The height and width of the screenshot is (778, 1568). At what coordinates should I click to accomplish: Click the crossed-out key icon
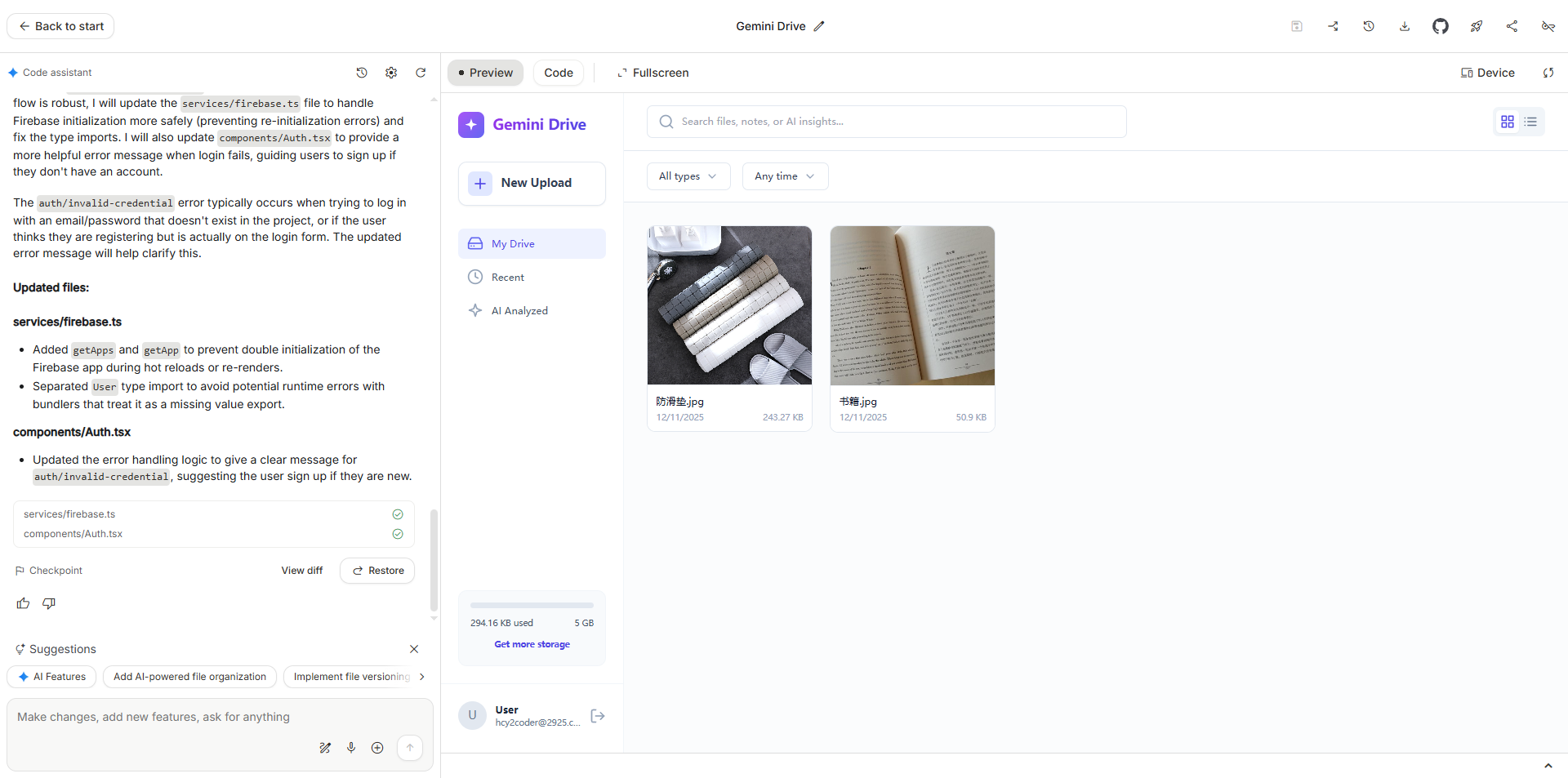[1548, 26]
